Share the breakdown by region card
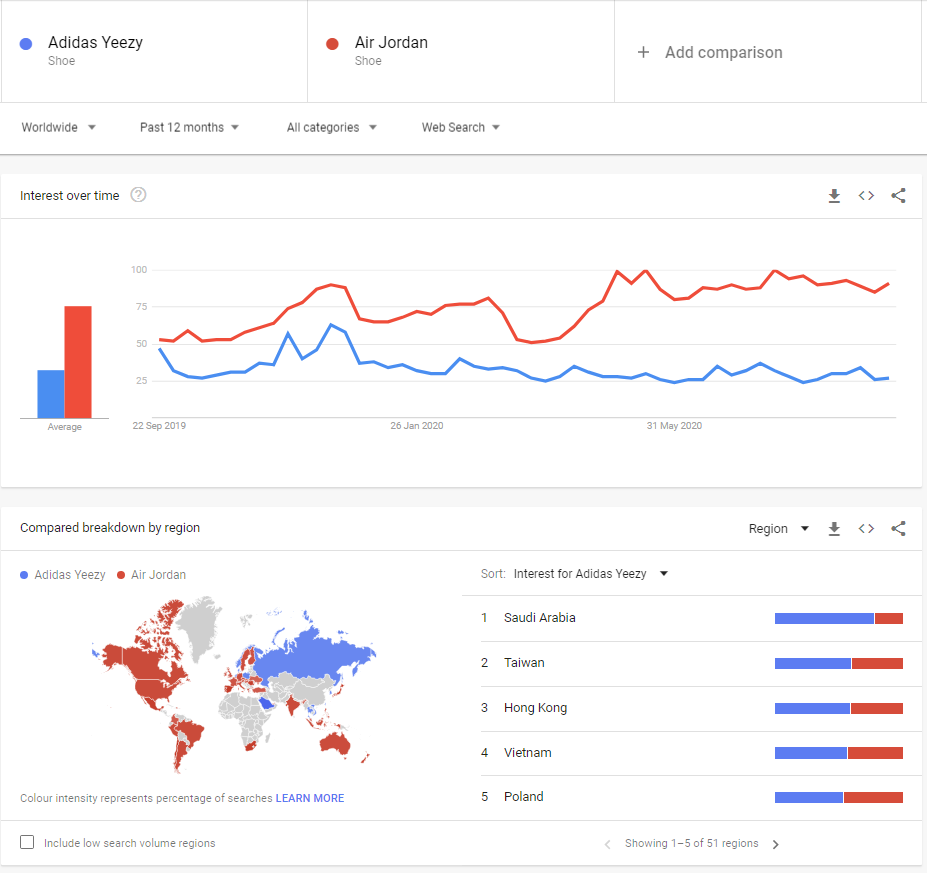This screenshot has width=927, height=873. (x=898, y=528)
